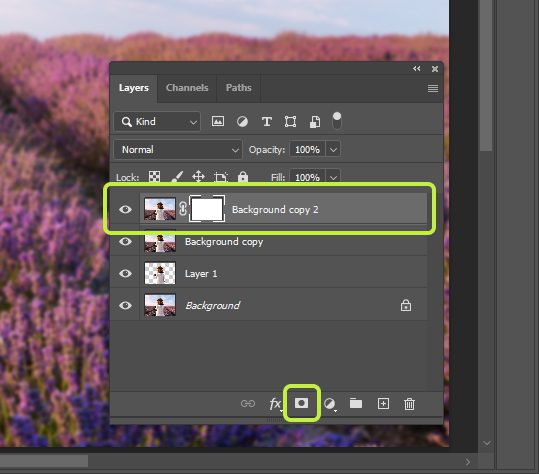539x474 pixels.
Task: Hide the Background copy layer
Action: click(x=125, y=241)
